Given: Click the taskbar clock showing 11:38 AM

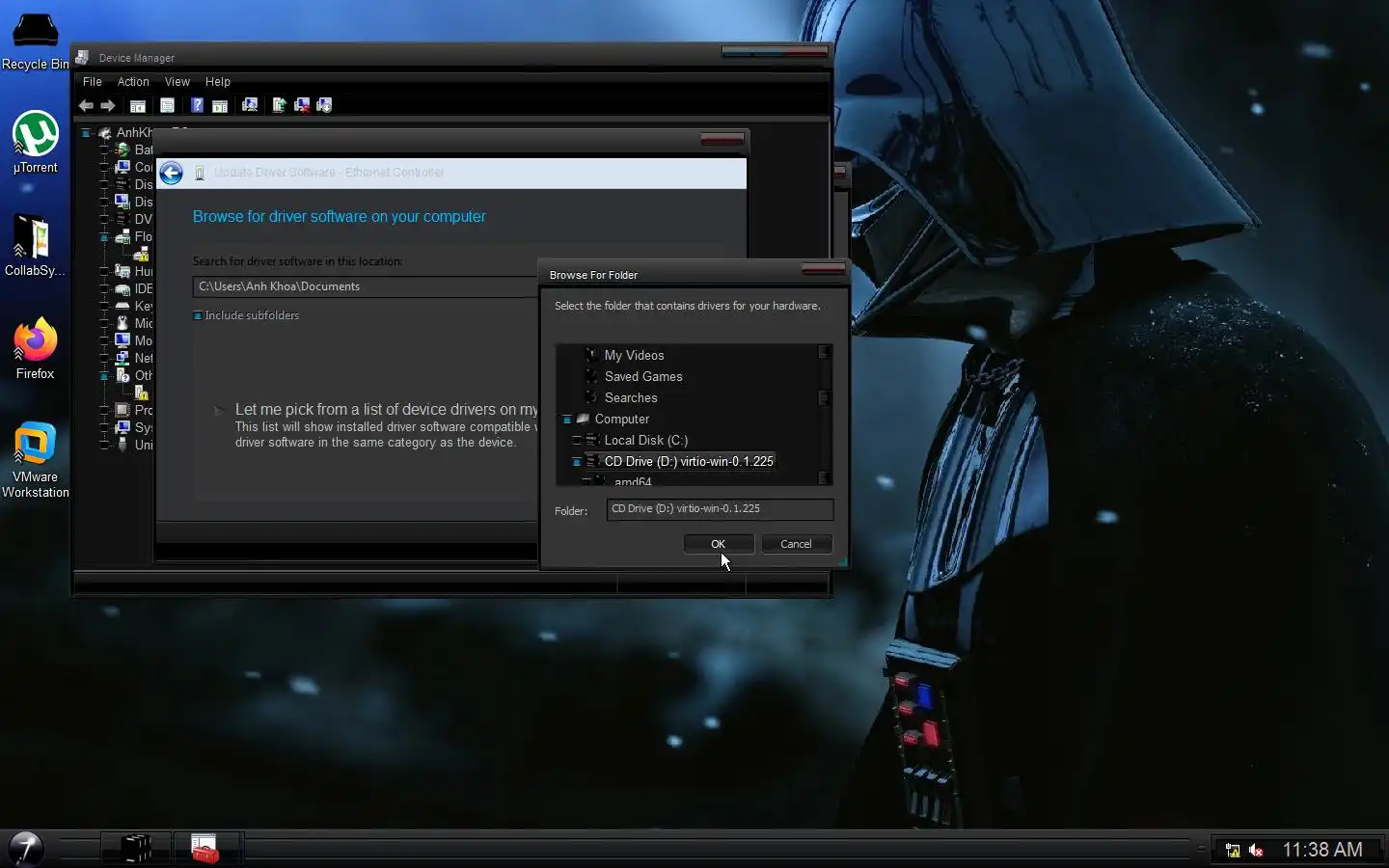Looking at the screenshot, I should pyautogui.click(x=1322, y=850).
